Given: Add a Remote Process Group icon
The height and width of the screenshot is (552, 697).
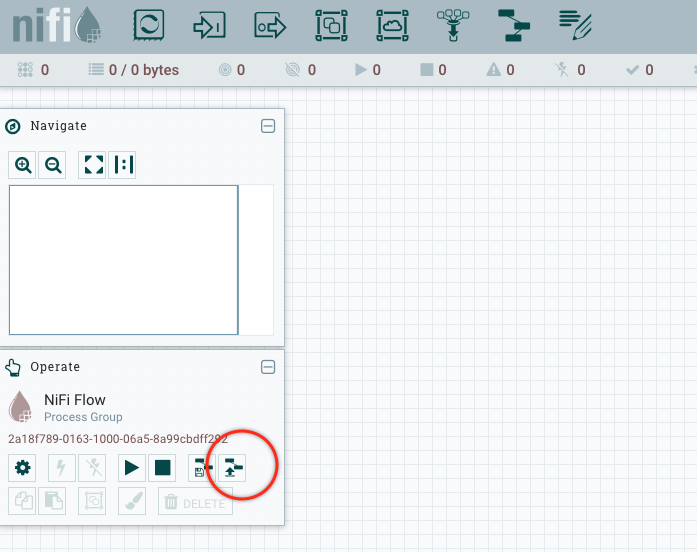Looking at the screenshot, I should point(392,25).
